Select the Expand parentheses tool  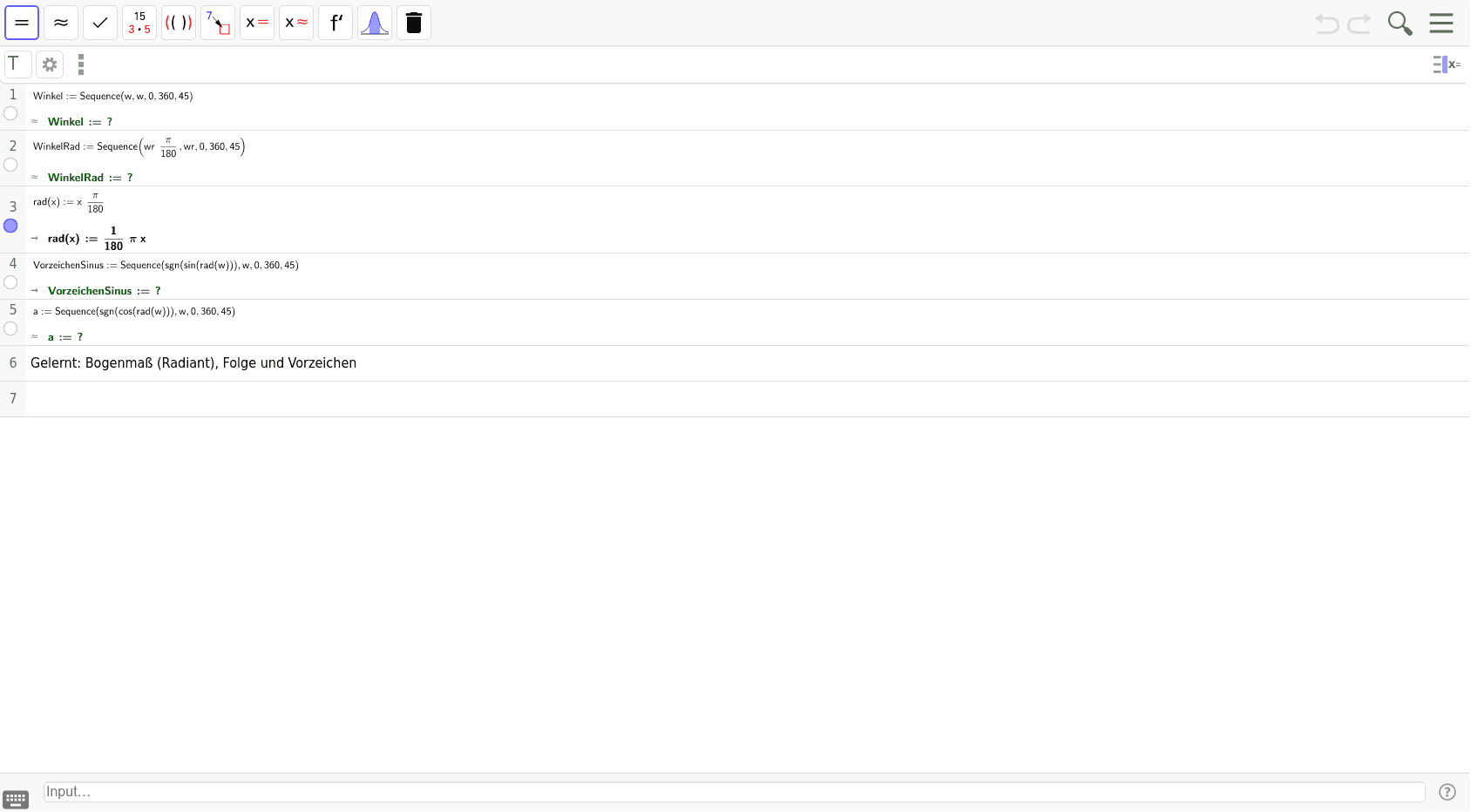tap(179, 23)
